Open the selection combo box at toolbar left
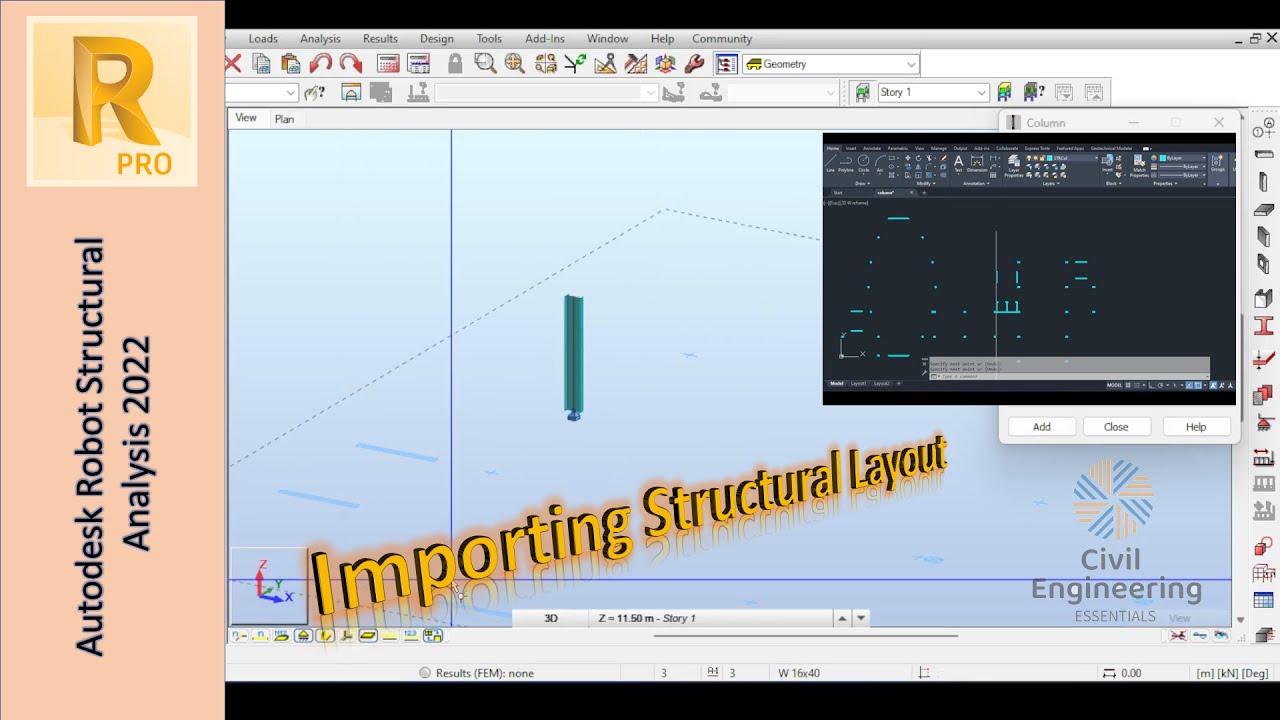The height and width of the screenshot is (720, 1280). (x=262, y=93)
